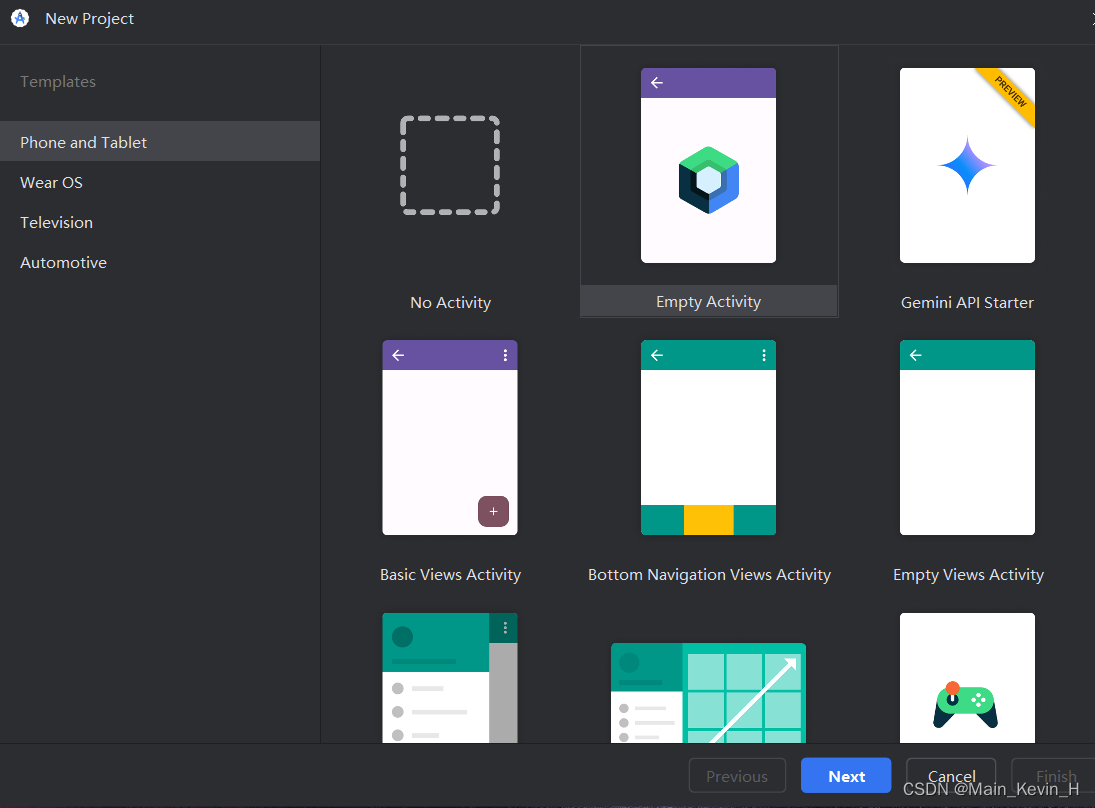Choose the game controller template thumbnail
The width and height of the screenshot is (1095, 808).
click(x=967, y=677)
